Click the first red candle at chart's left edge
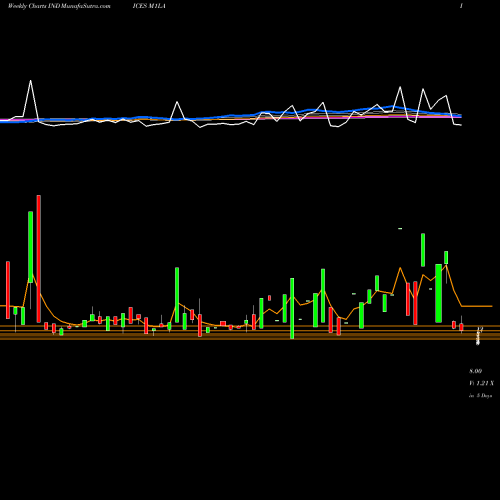Screen dimensions: 500x500 coord(8,290)
